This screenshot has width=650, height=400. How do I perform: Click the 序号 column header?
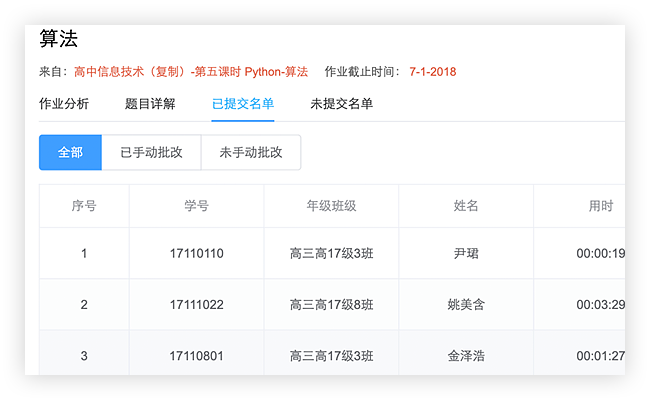84,206
